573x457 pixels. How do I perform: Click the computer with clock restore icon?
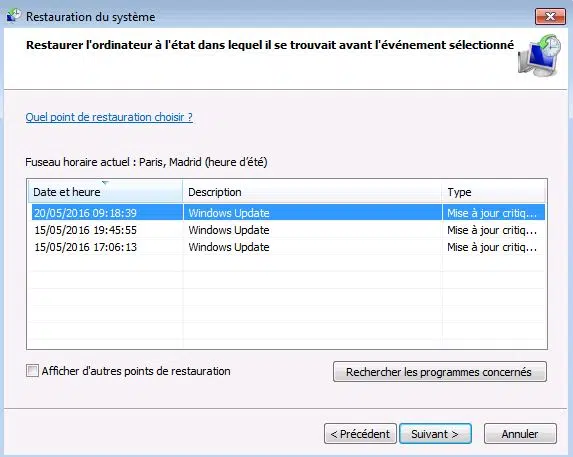(x=539, y=56)
